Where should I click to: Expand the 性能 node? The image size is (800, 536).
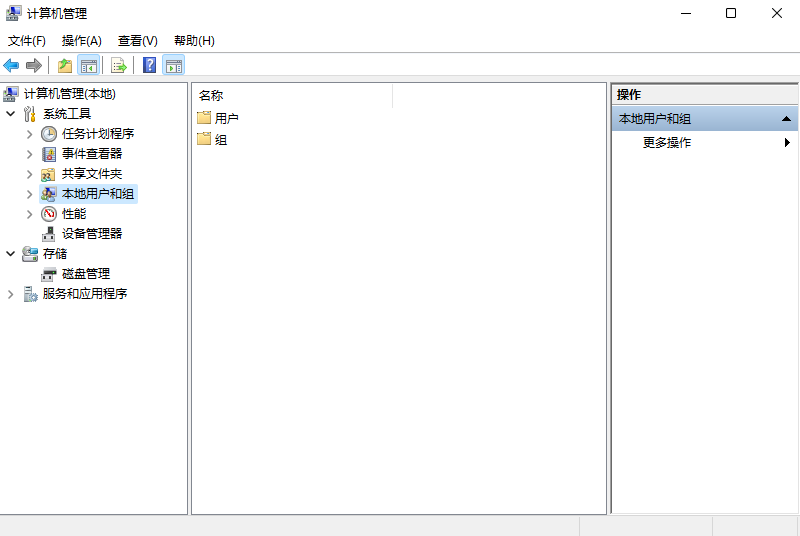tap(30, 214)
